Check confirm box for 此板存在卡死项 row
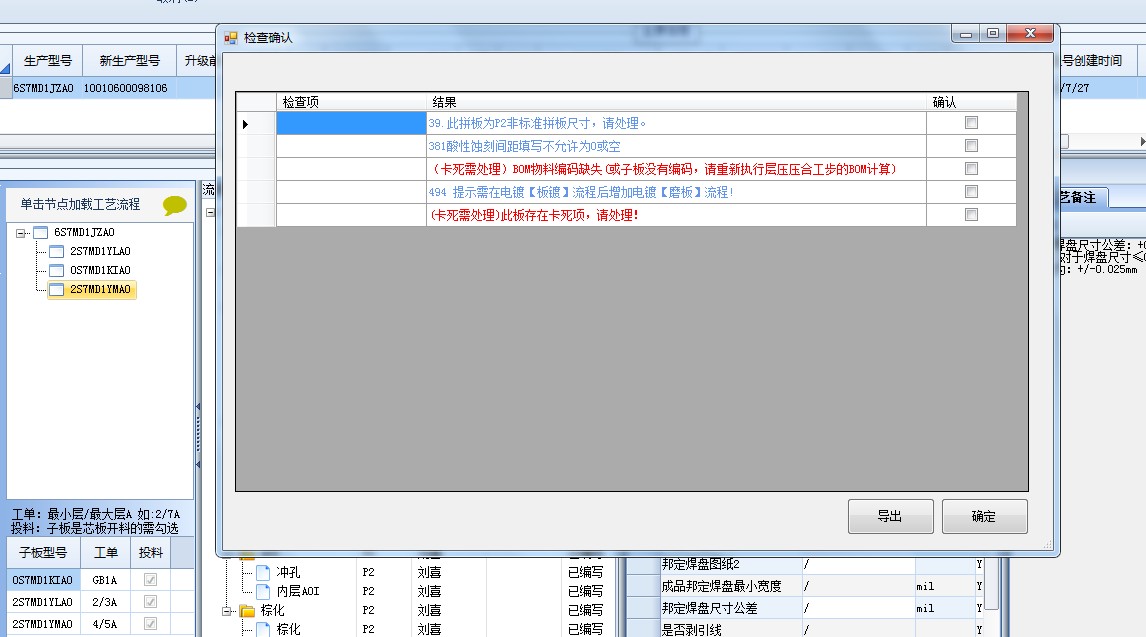This screenshot has height=637, width=1146. click(971, 215)
